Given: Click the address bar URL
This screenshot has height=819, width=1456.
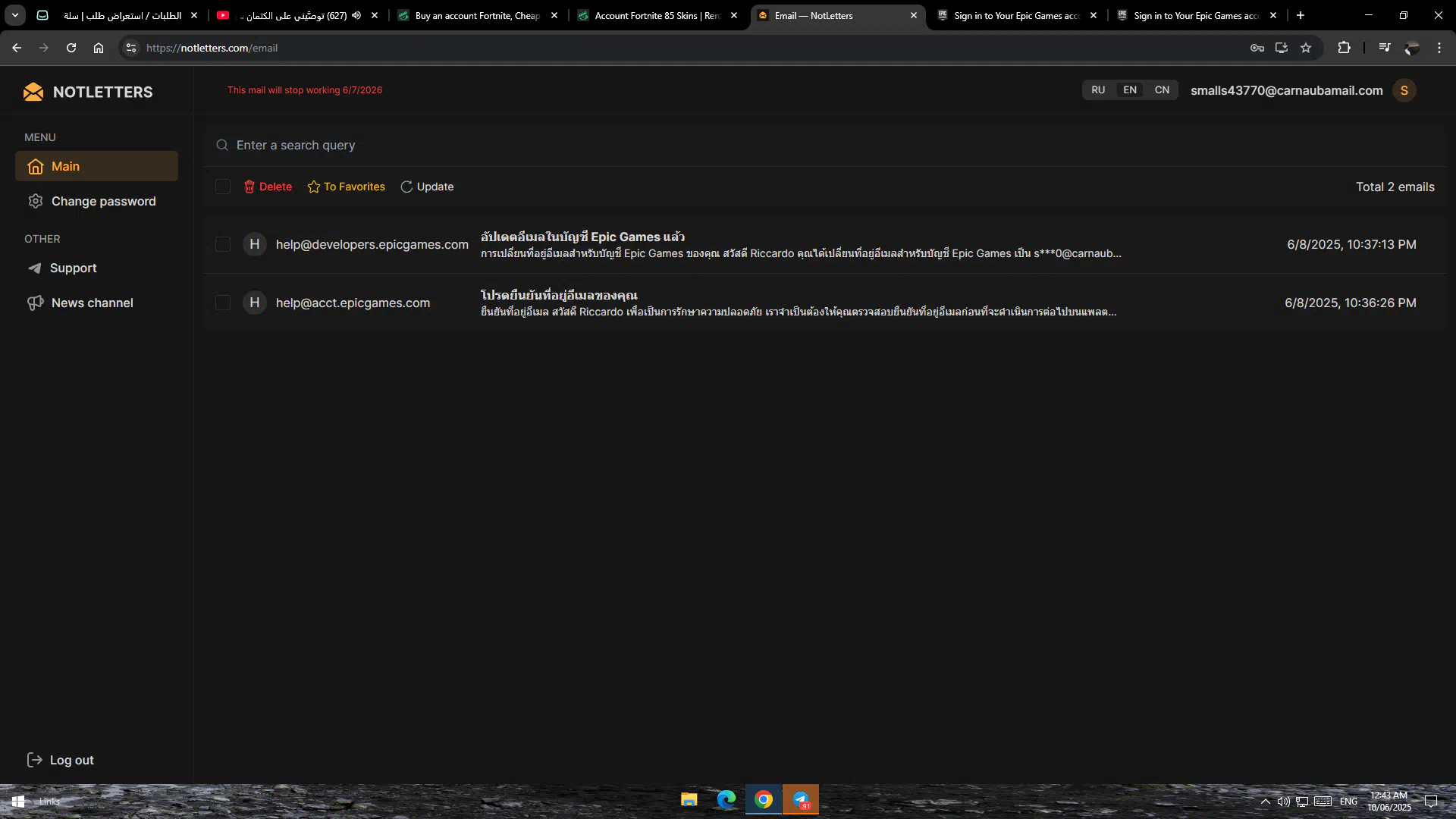Looking at the screenshot, I should [212, 48].
